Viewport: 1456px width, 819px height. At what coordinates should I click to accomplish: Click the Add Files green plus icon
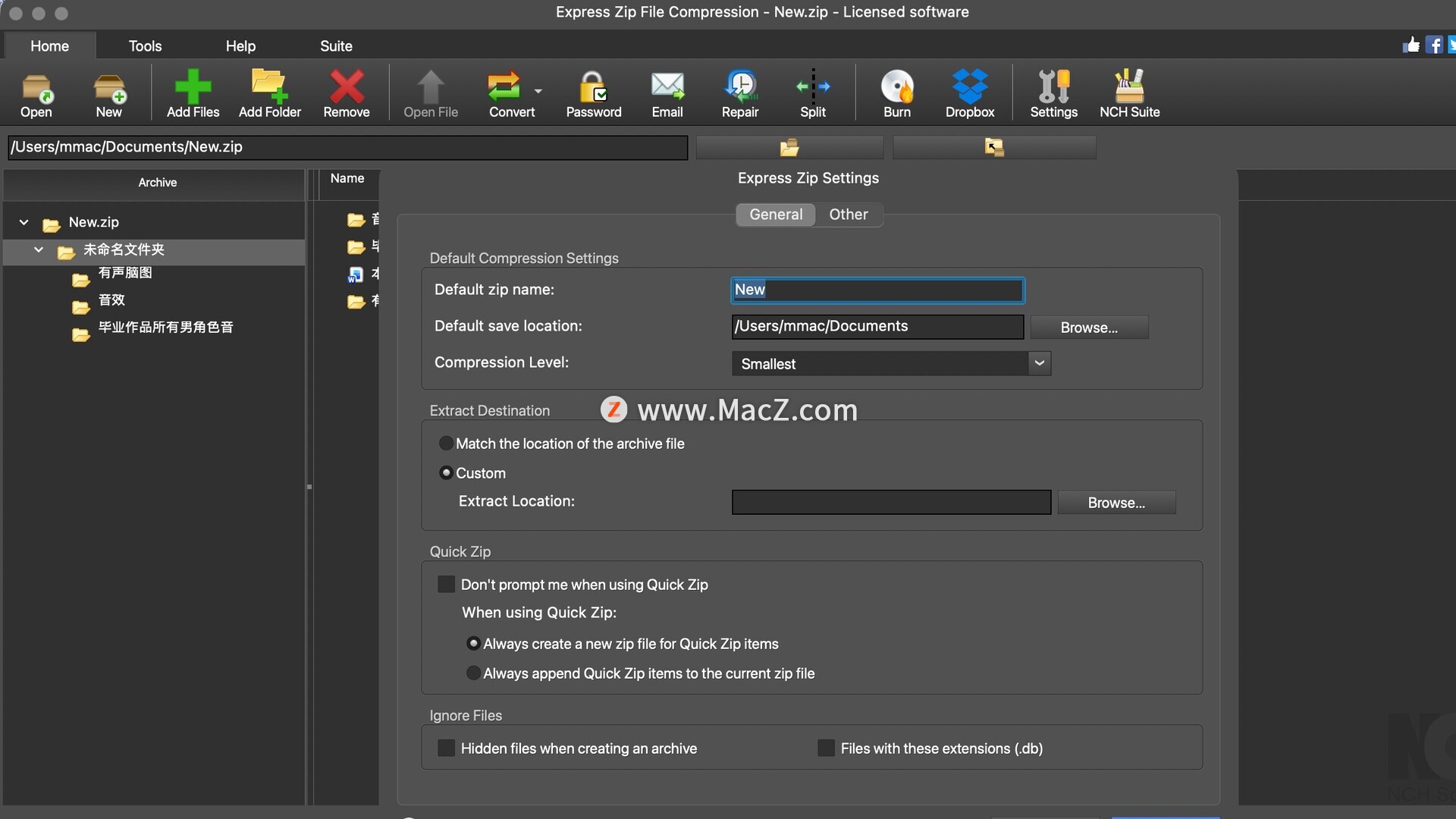[193, 87]
